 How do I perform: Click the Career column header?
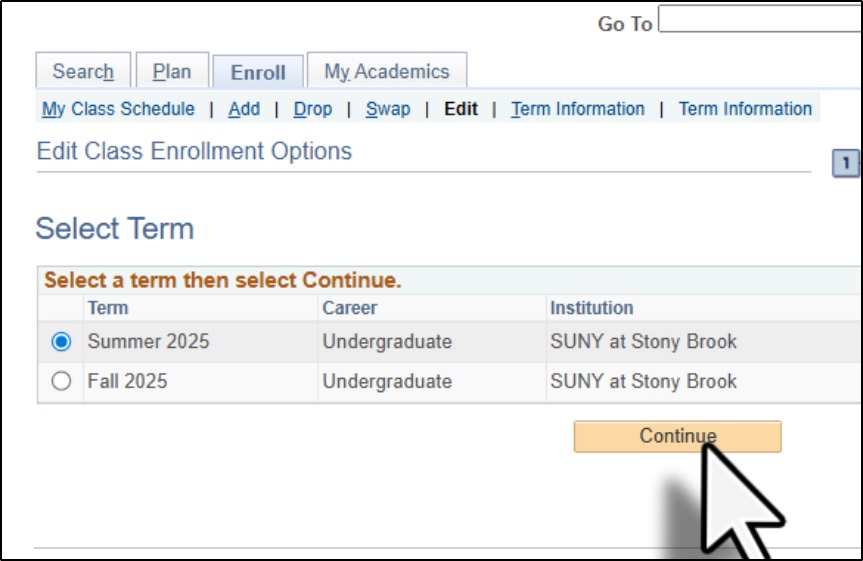point(349,308)
